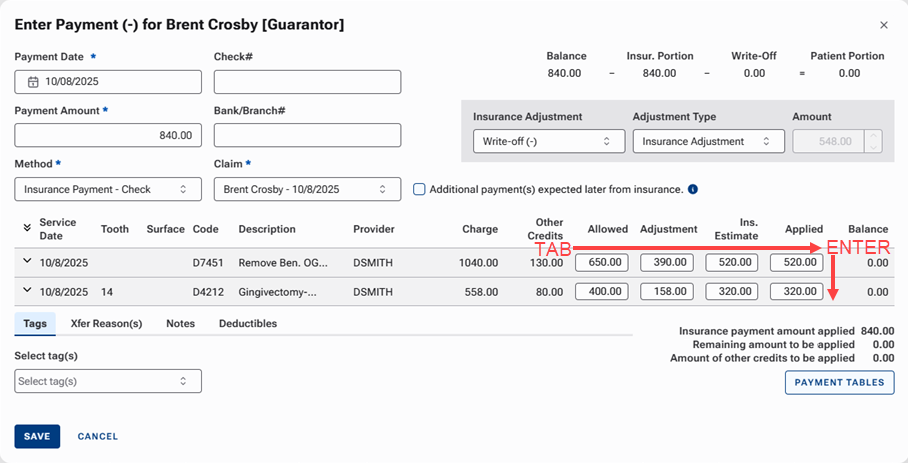The height and width of the screenshot is (463, 908).
Task: Click the Cancel link
Action: (98, 436)
